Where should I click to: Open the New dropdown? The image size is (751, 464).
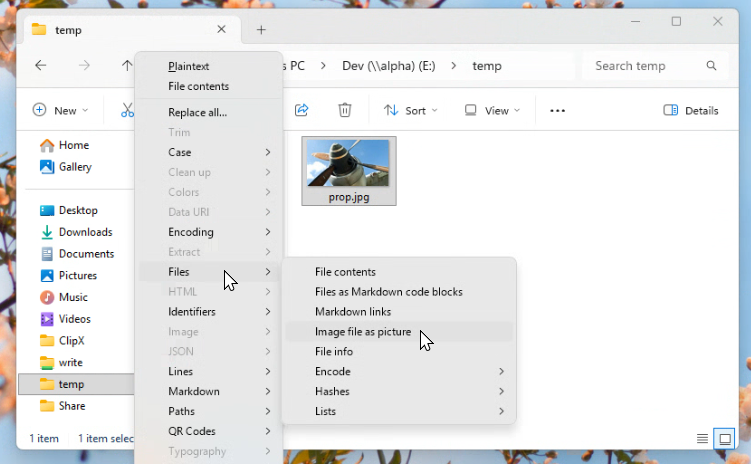point(60,111)
